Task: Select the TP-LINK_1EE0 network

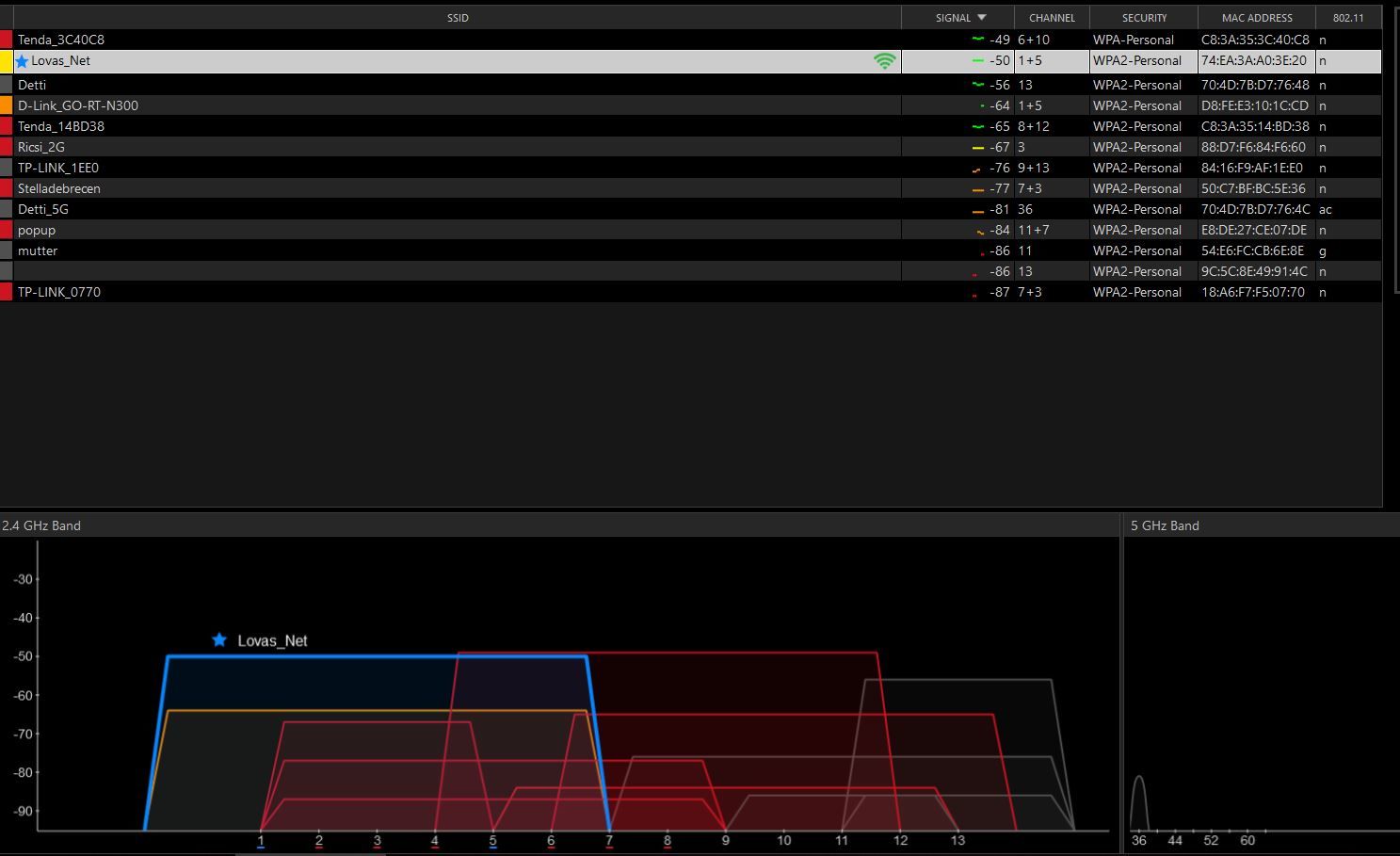Action: tap(691, 168)
